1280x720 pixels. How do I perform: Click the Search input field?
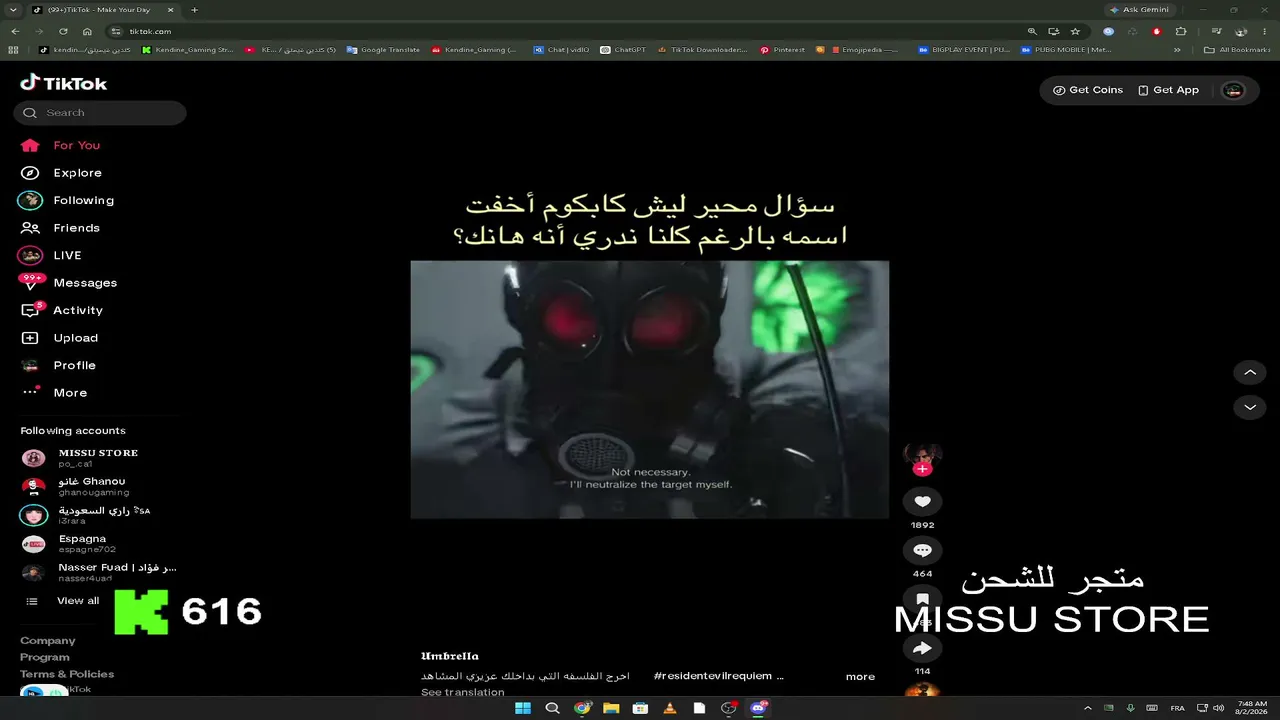pos(100,113)
